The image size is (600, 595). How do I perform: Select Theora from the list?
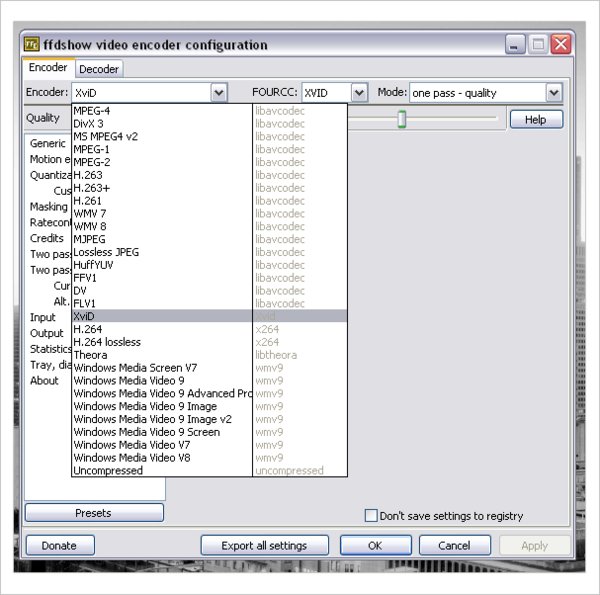[209, 355]
